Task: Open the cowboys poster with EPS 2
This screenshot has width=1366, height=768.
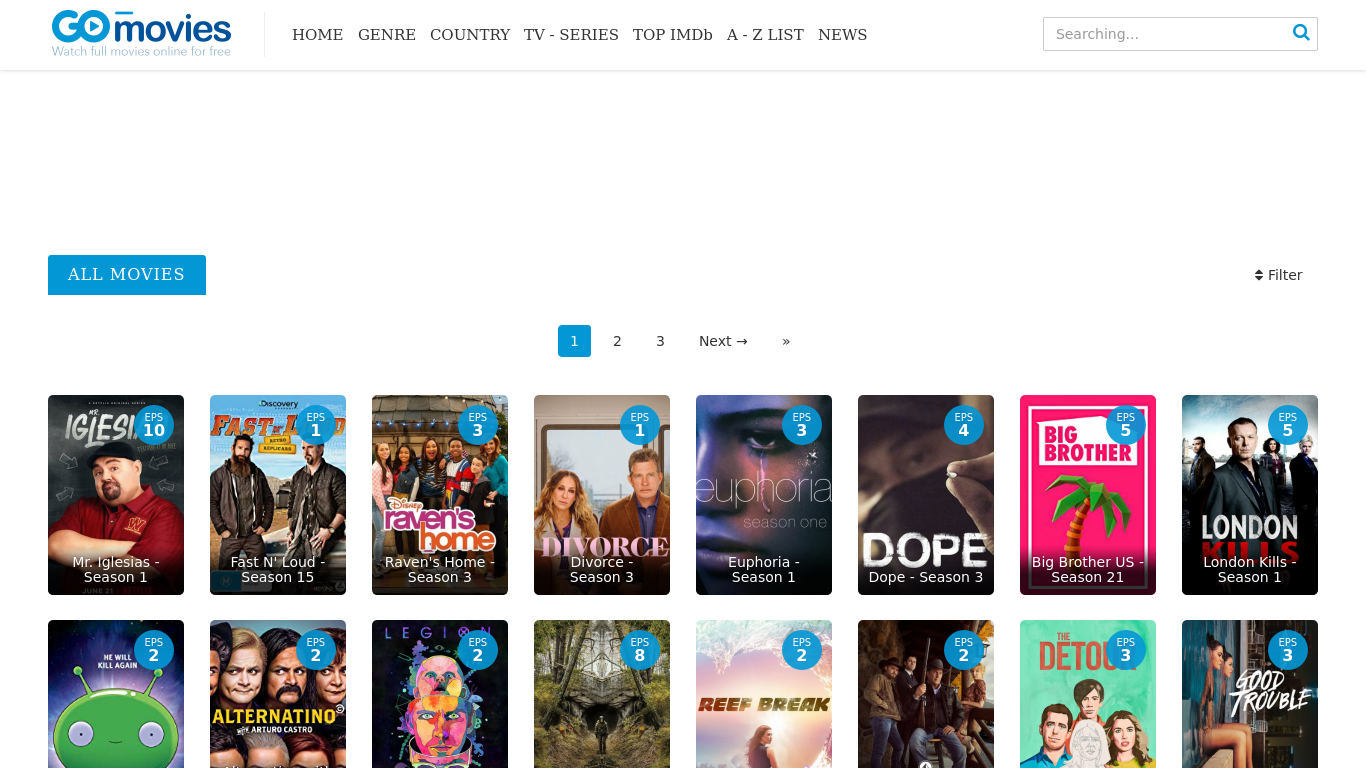Action: (926, 694)
